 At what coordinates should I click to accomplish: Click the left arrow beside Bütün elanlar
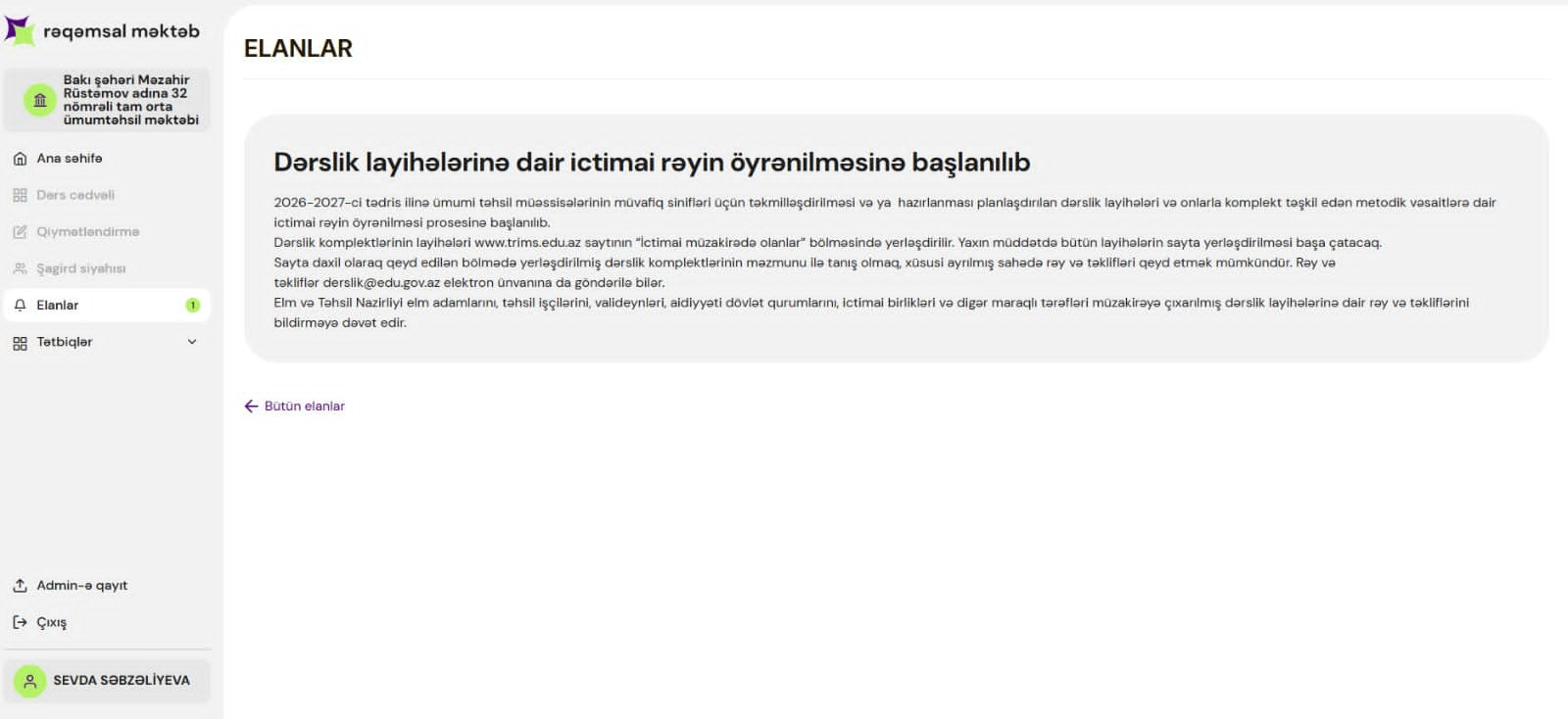pyautogui.click(x=251, y=407)
